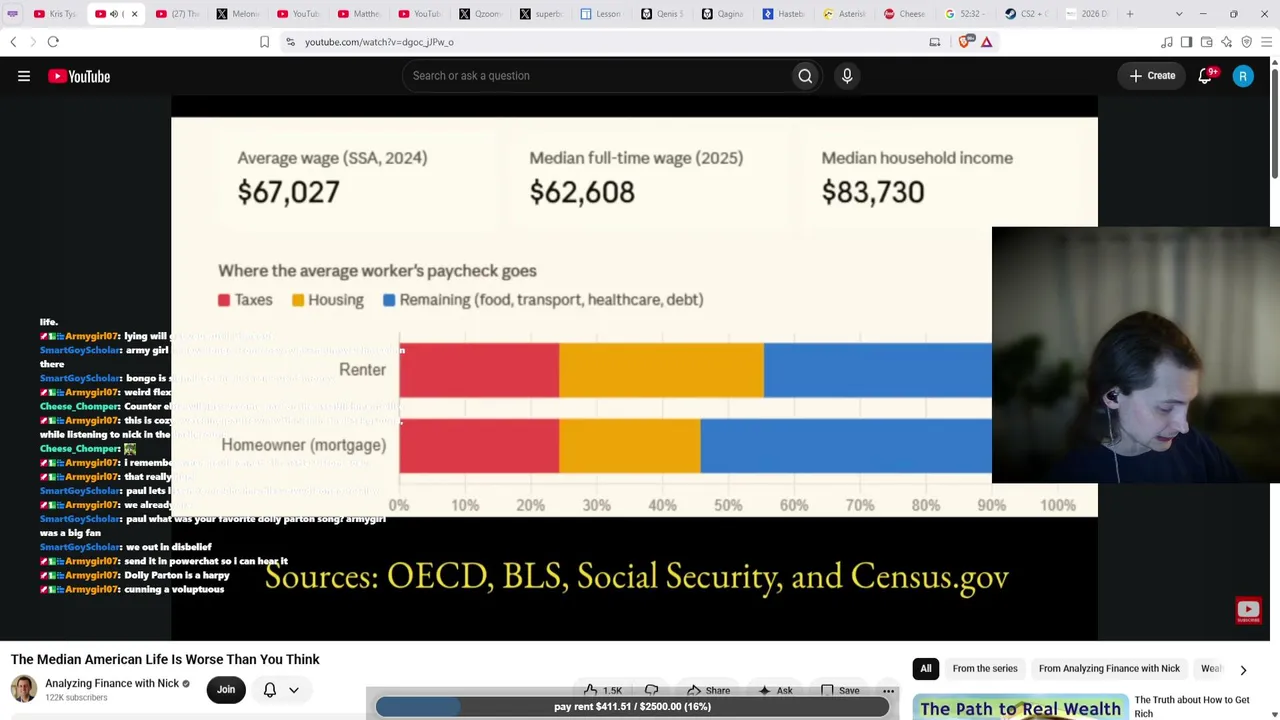Open more actions three dots
The width and height of the screenshot is (1280, 720).
click(888, 690)
